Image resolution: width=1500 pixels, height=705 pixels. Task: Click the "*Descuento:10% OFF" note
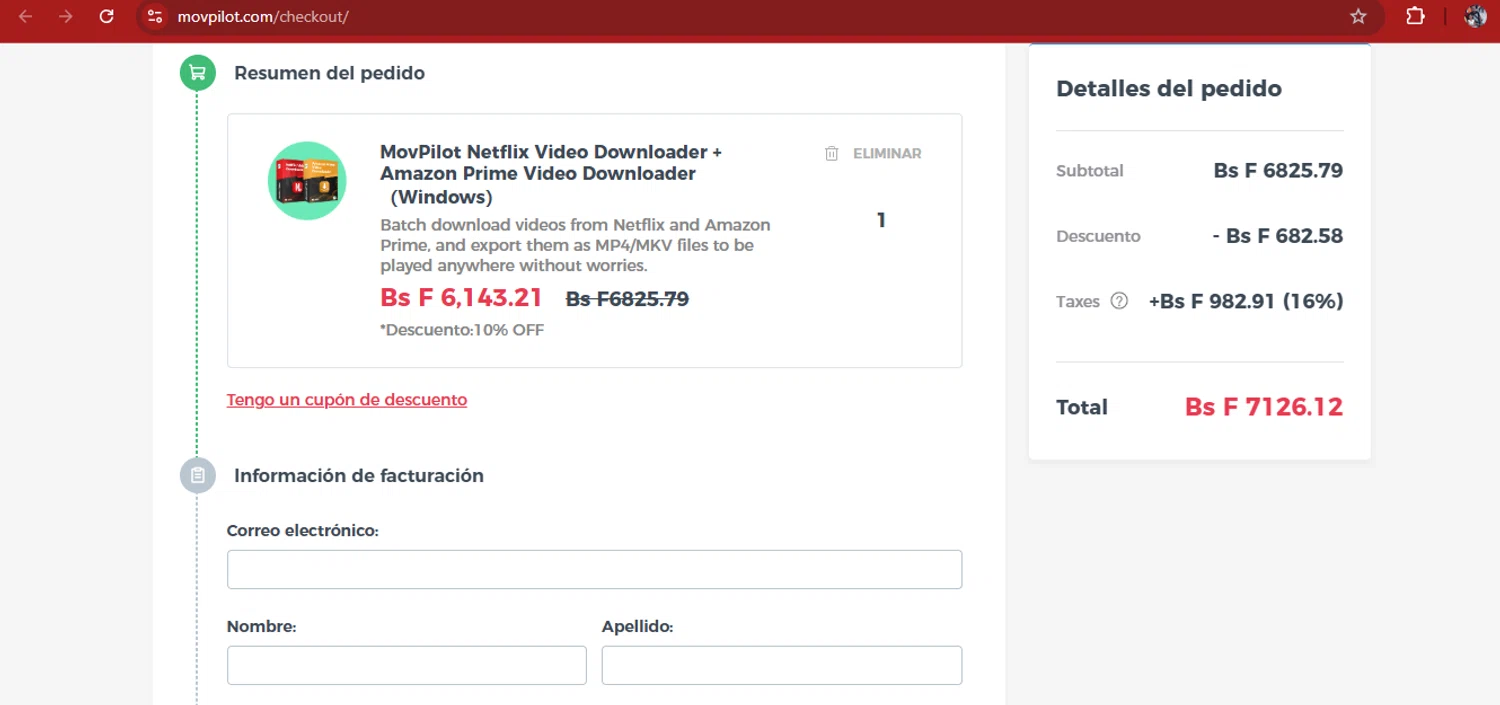(x=462, y=330)
